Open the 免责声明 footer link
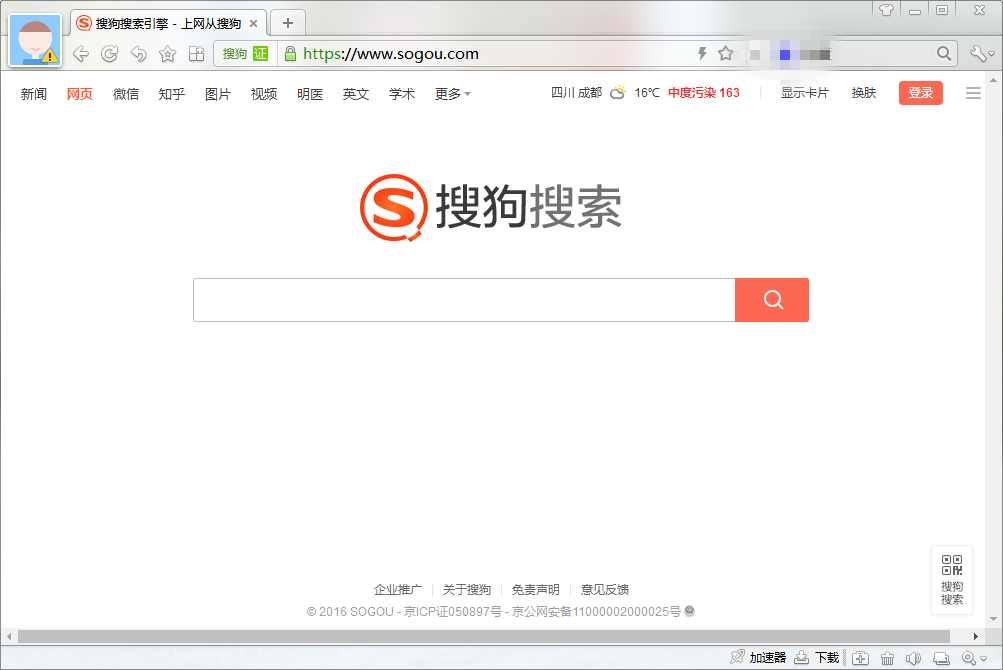This screenshot has height=670, width=1003. 536,589
